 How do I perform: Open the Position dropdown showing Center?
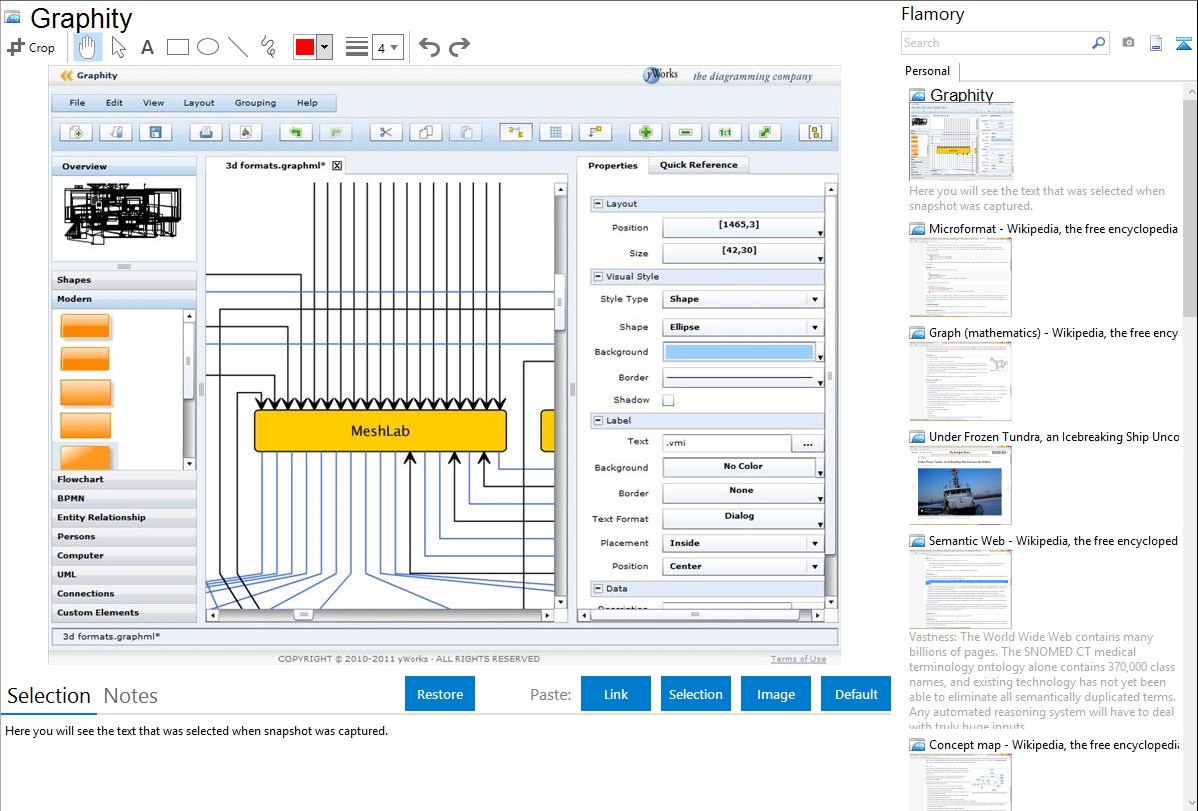pyautogui.click(x=743, y=566)
